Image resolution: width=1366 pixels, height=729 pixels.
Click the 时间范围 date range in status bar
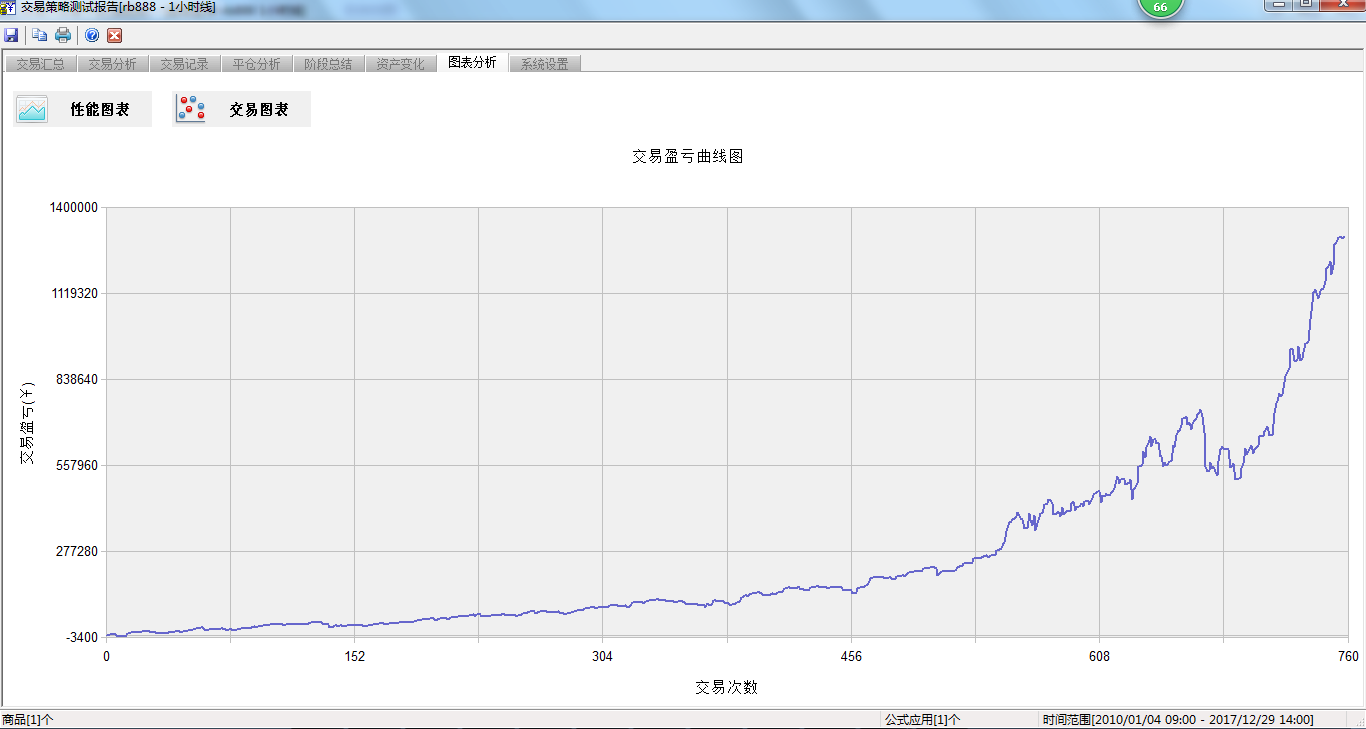(1178, 719)
